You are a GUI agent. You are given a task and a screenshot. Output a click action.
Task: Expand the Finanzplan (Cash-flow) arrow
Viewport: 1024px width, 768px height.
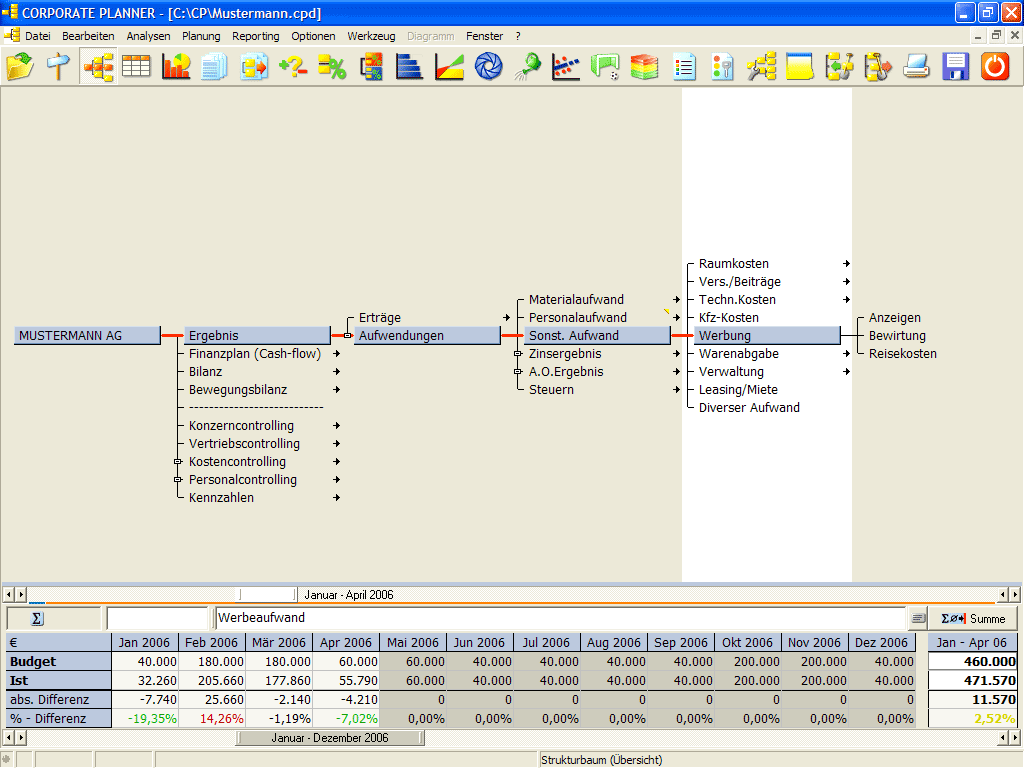[x=337, y=353]
